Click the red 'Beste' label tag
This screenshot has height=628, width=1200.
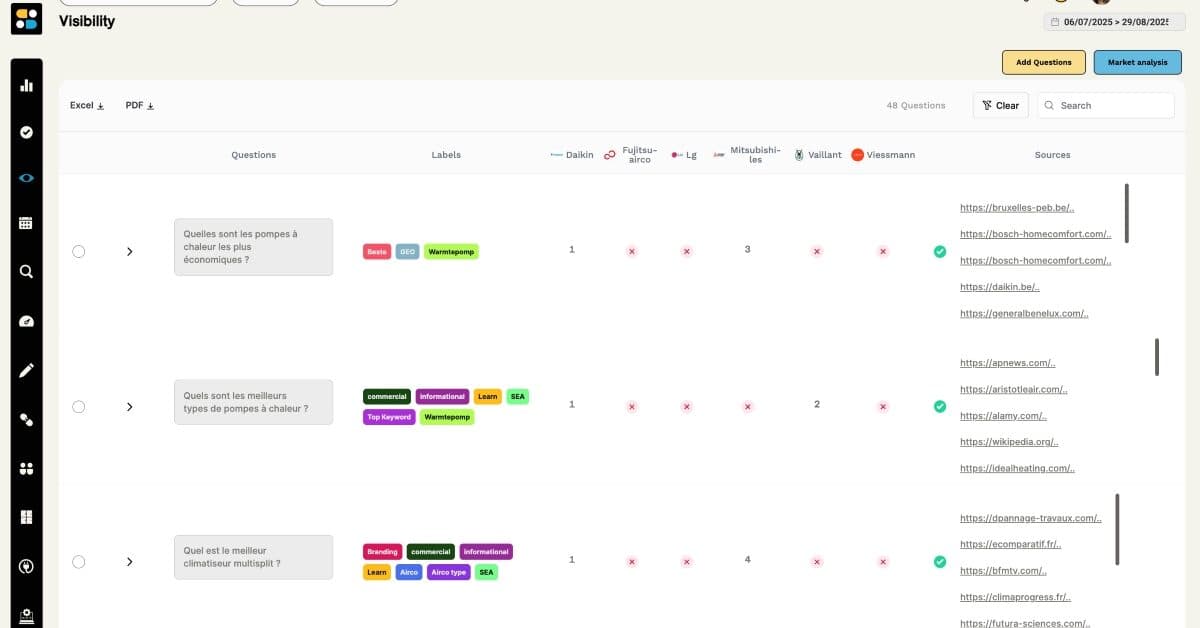(x=377, y=252)
